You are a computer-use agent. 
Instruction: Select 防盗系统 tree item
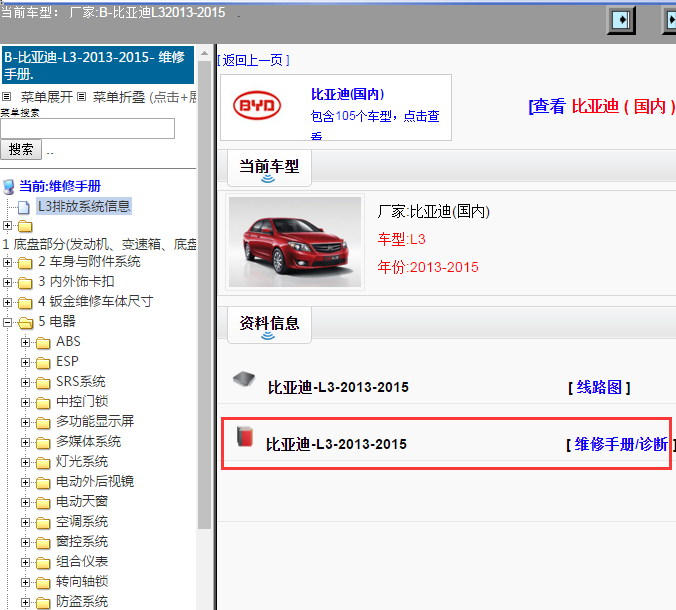click(x=82, y=601)
